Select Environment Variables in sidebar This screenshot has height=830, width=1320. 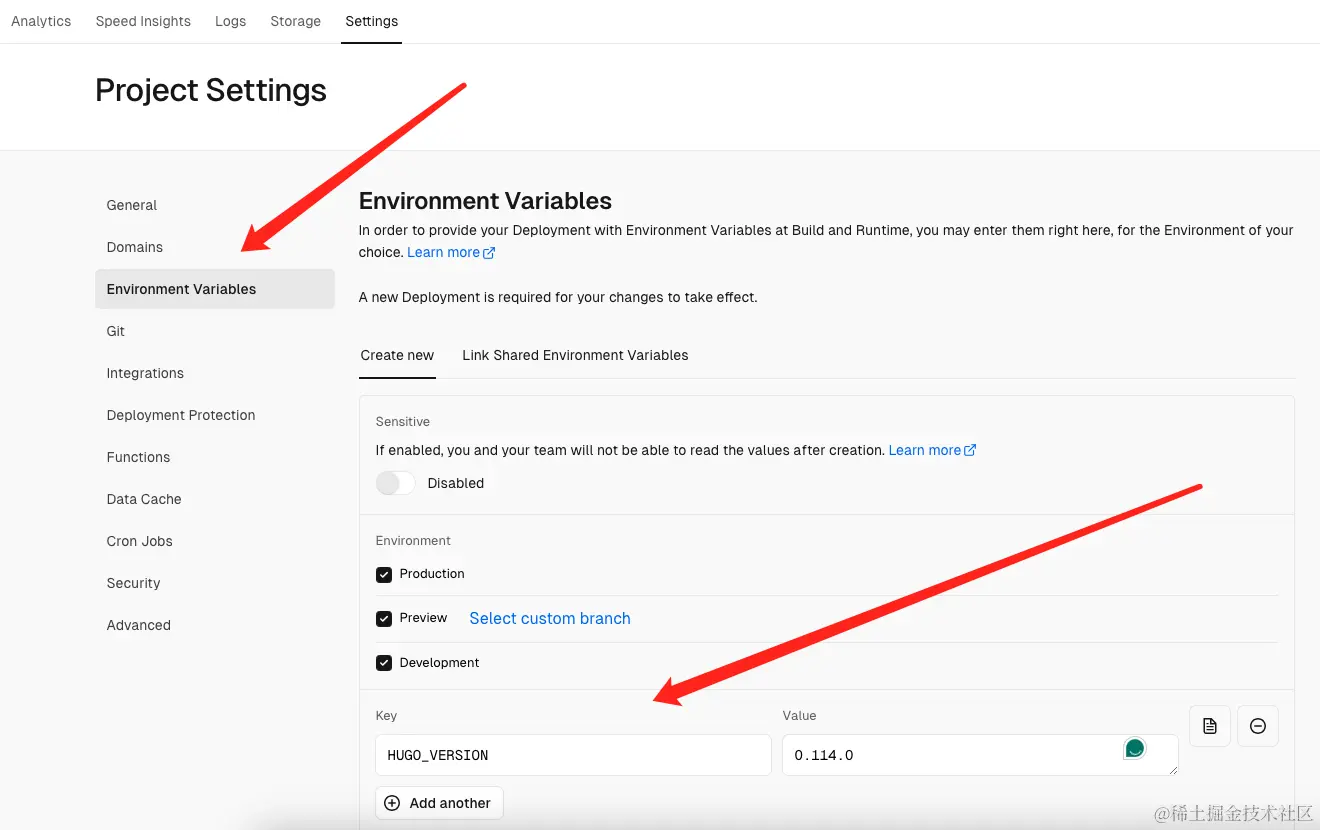point(215,289)
